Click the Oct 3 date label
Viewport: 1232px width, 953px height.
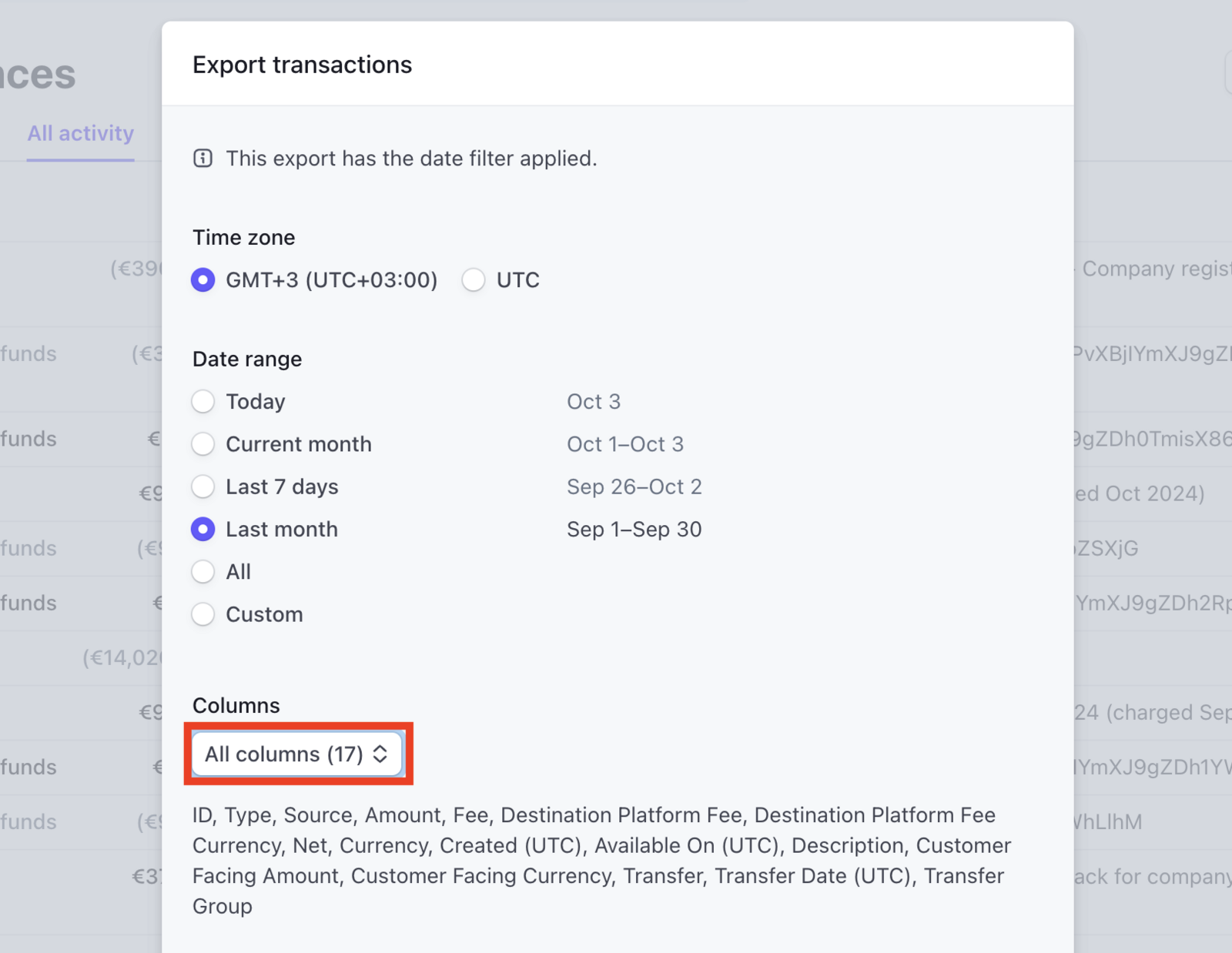coord(594,401)
